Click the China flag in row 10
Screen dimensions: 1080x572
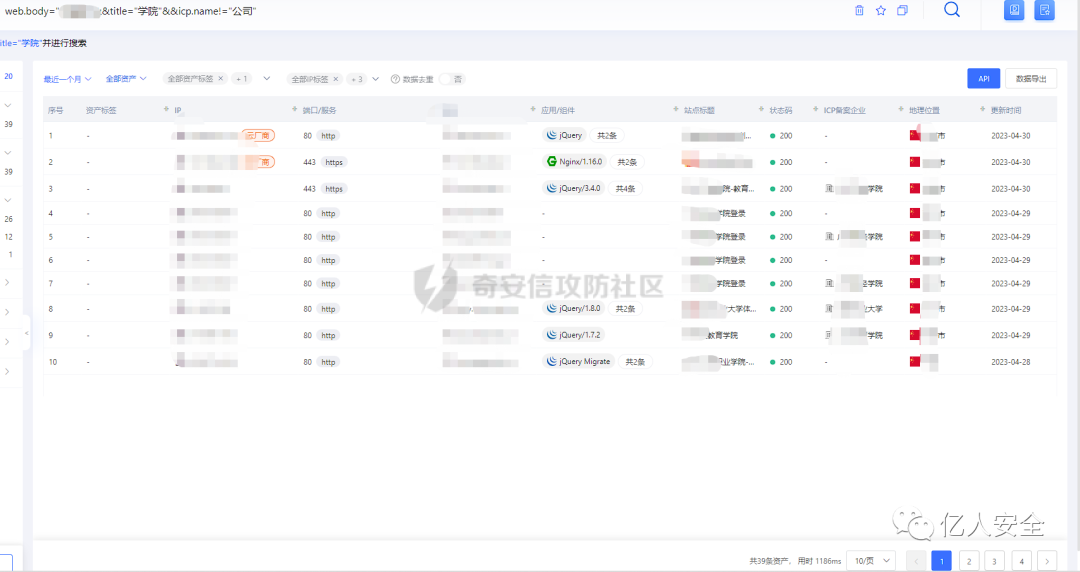tap(915, 362)
